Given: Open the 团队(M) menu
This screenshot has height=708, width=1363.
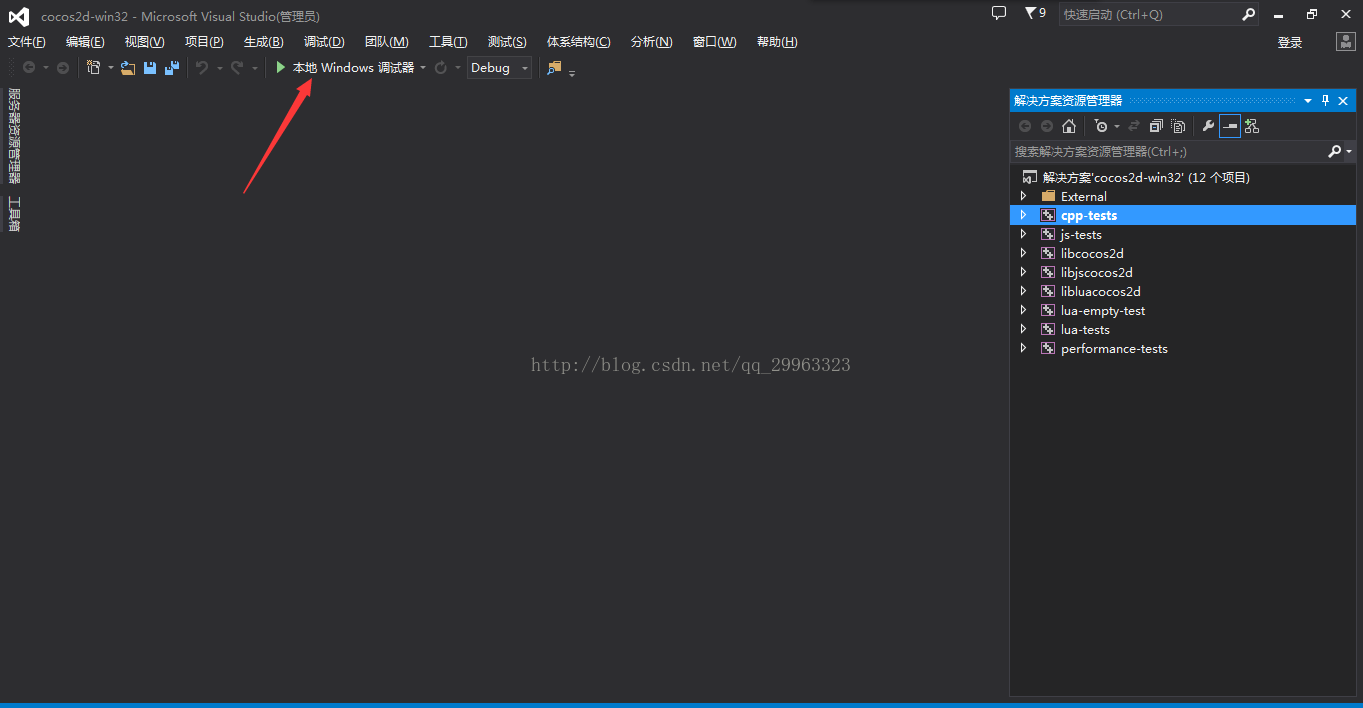Looking at the screenshot, I should [387, 42].
